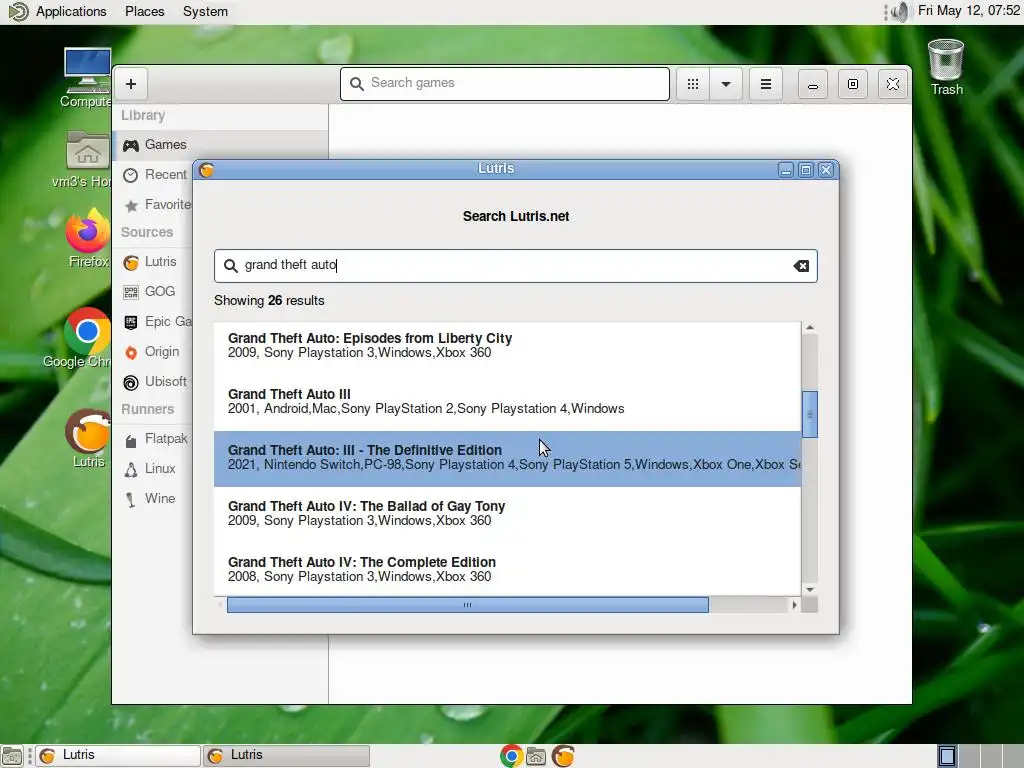Select the Lutris source in sidebar
Screen dimensions: 1024x768
pyautogui.click(x=150, y=262)
